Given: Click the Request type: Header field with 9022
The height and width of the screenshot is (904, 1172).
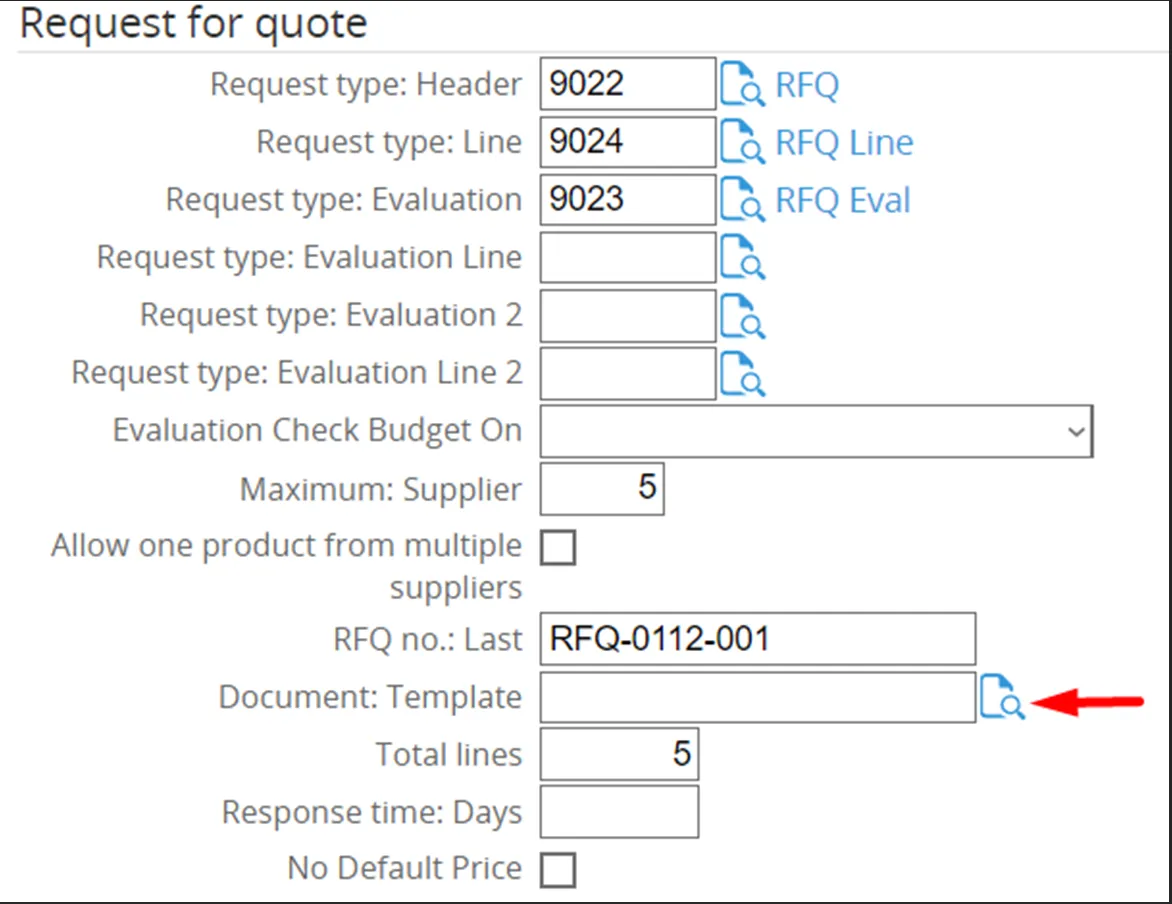Looking at the screenshot, I should coord(627,84).
